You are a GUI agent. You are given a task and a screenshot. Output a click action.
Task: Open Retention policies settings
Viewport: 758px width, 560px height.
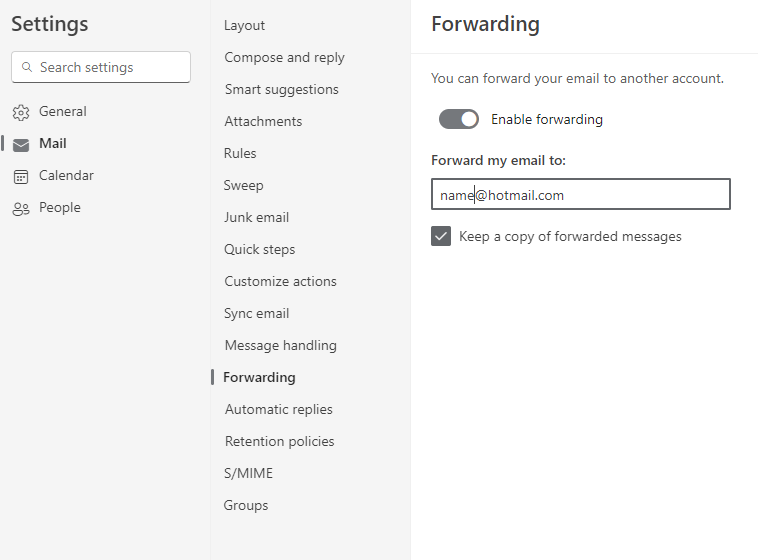tap(279, 441)
